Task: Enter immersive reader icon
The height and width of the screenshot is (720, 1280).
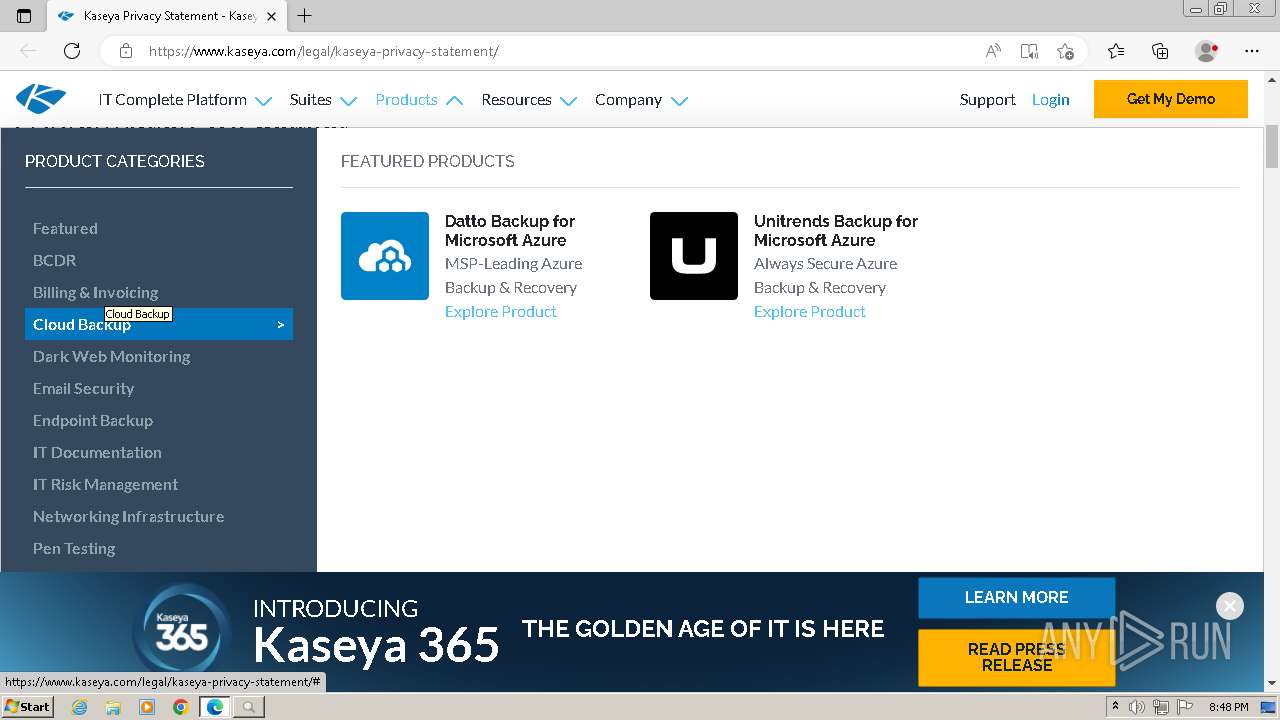Action: [1029, 51]
